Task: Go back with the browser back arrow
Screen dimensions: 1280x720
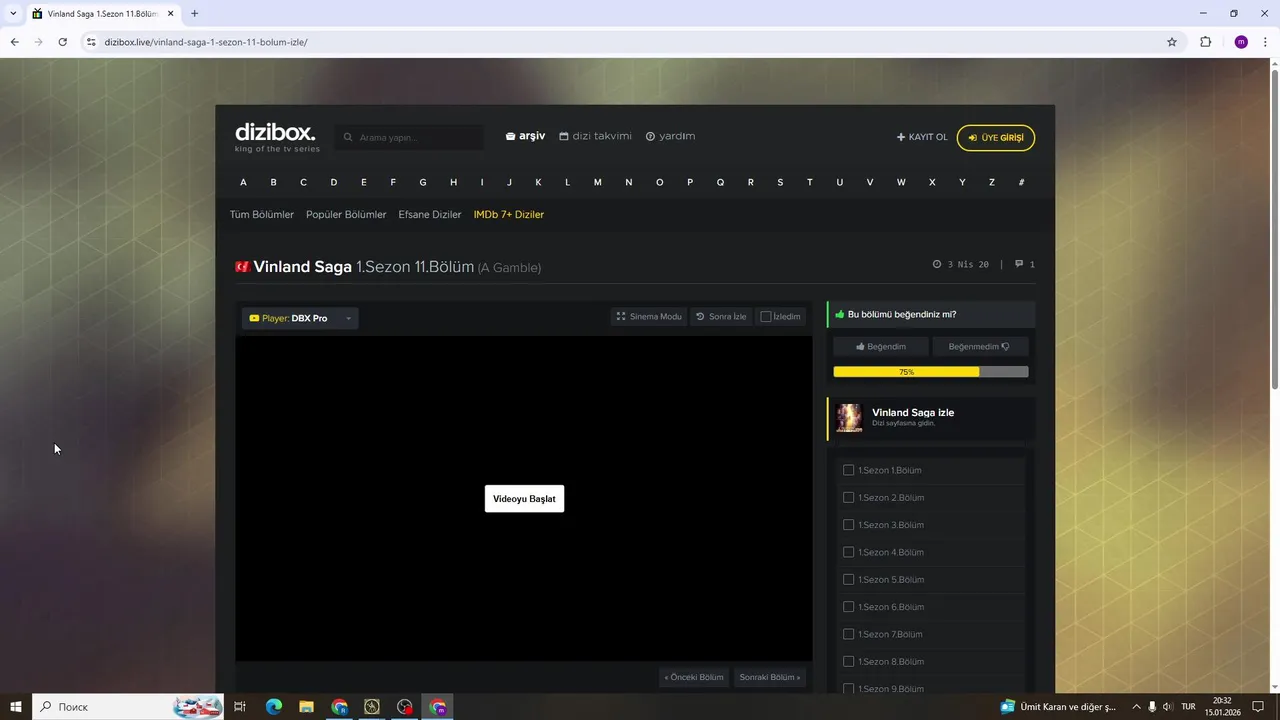Action: click(14, 42)
